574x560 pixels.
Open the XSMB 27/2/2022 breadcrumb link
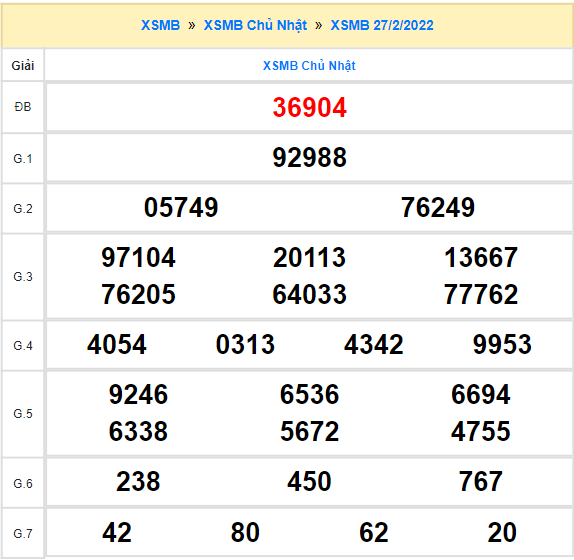[x=382, y=25]
